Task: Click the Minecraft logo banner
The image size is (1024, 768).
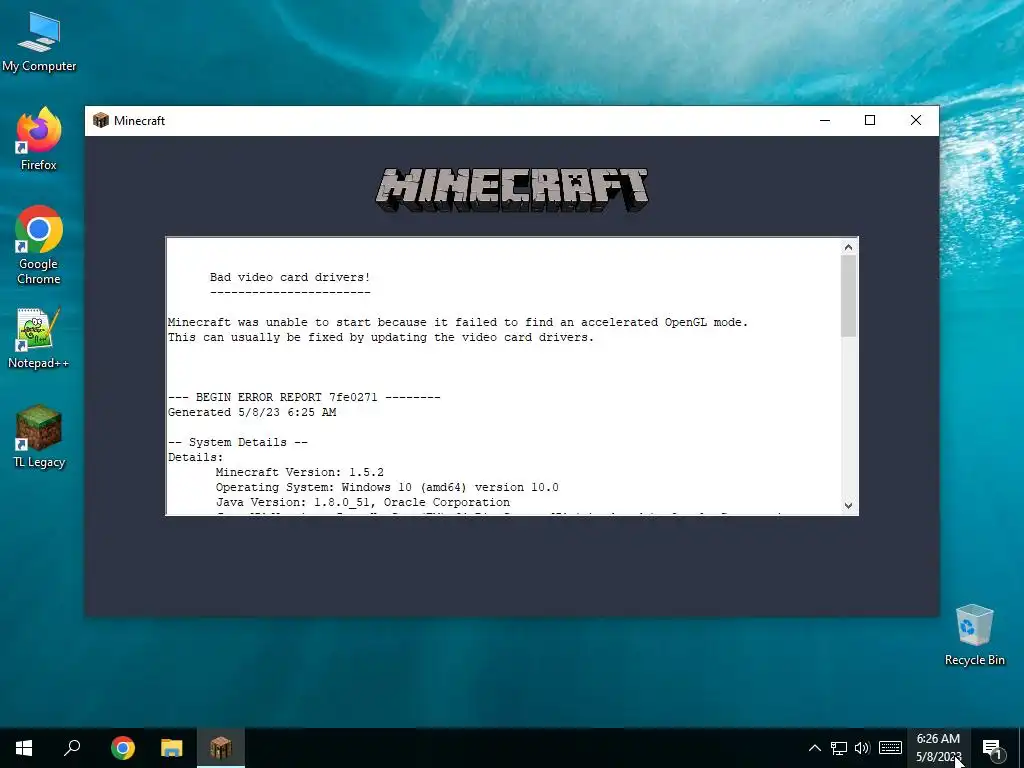Action: [512, 189]
